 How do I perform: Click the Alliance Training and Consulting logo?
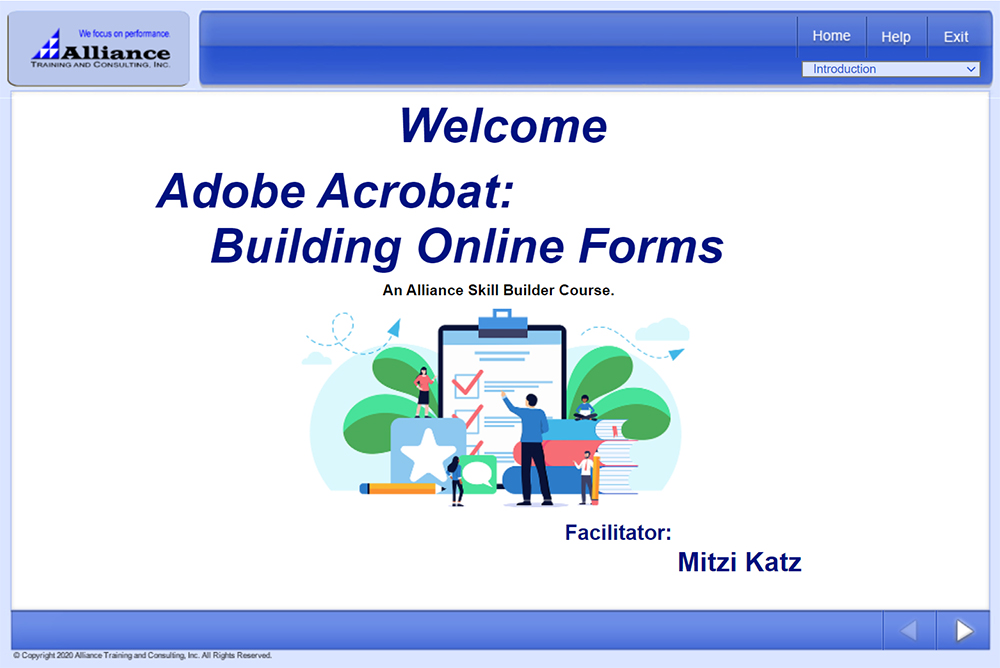tap(99, 48)
